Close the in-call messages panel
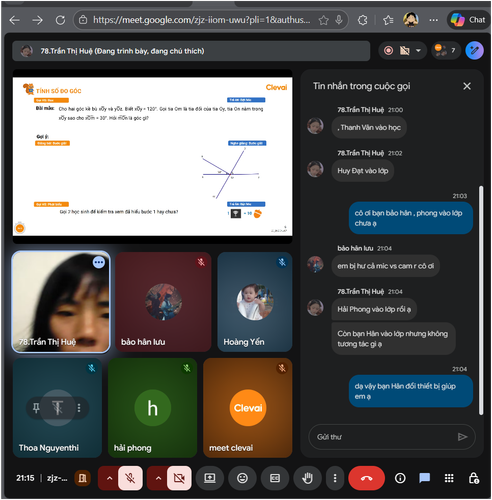Viewport: 492px width, 500px height. [467, 86]
